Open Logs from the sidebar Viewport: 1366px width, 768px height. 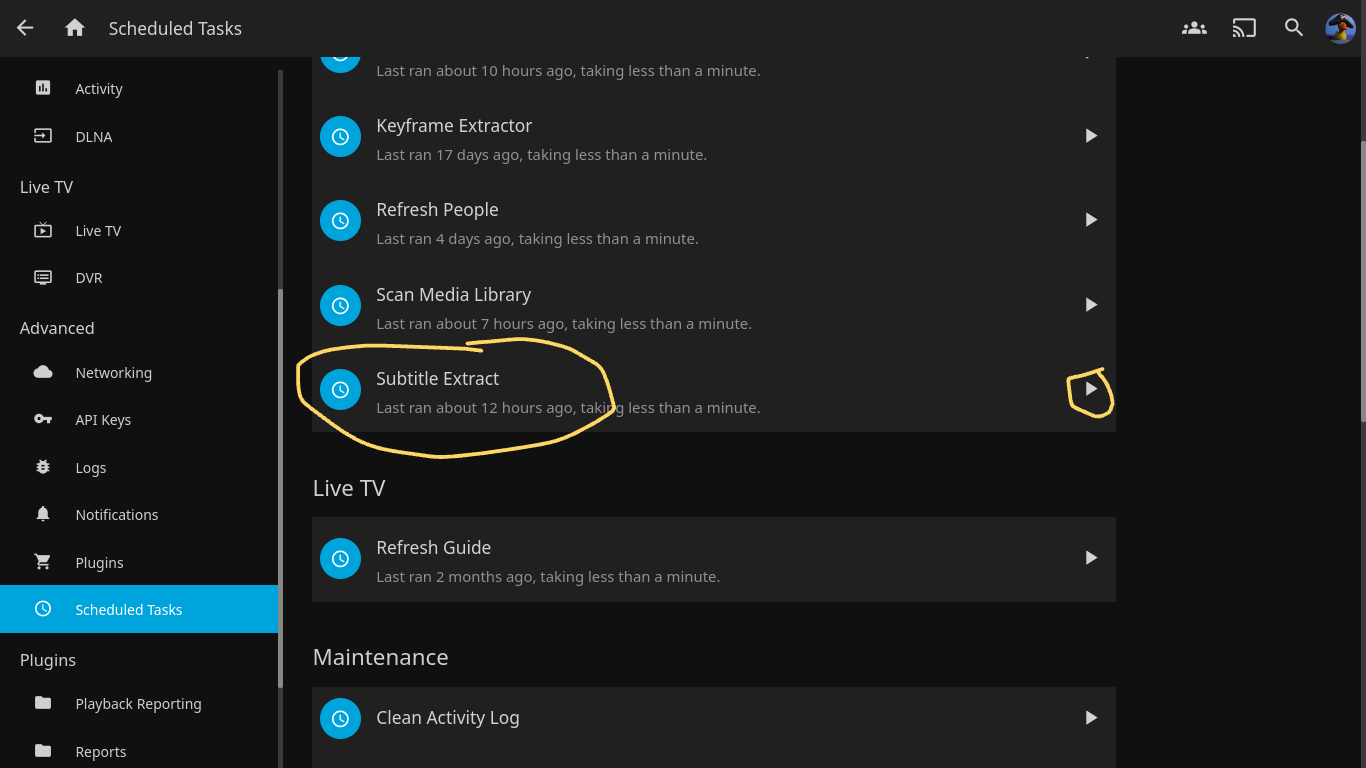pos(90,468)
